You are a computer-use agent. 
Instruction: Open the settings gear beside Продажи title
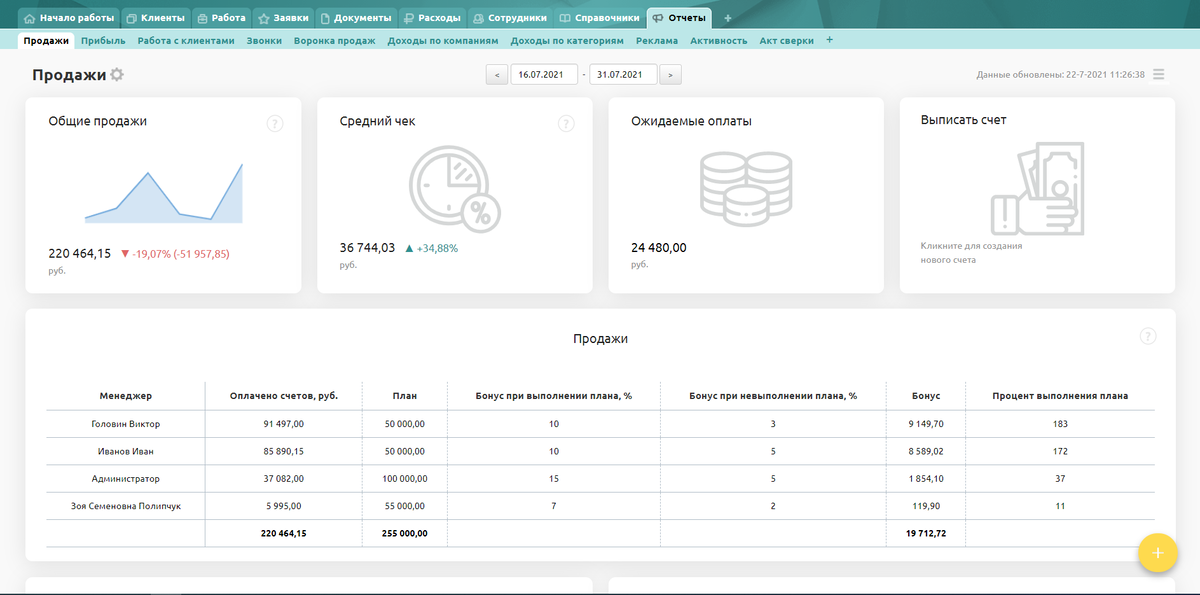click(117, 75)
